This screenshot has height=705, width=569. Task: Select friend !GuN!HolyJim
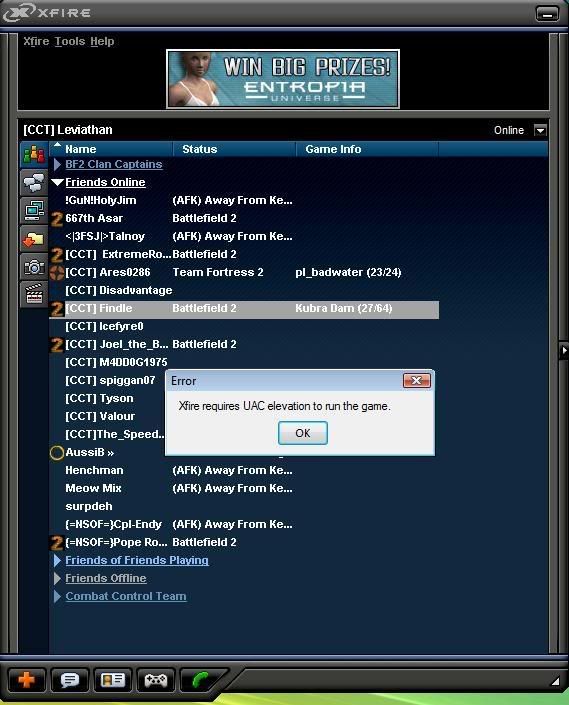pyautogui.click(x=101, y=201)
